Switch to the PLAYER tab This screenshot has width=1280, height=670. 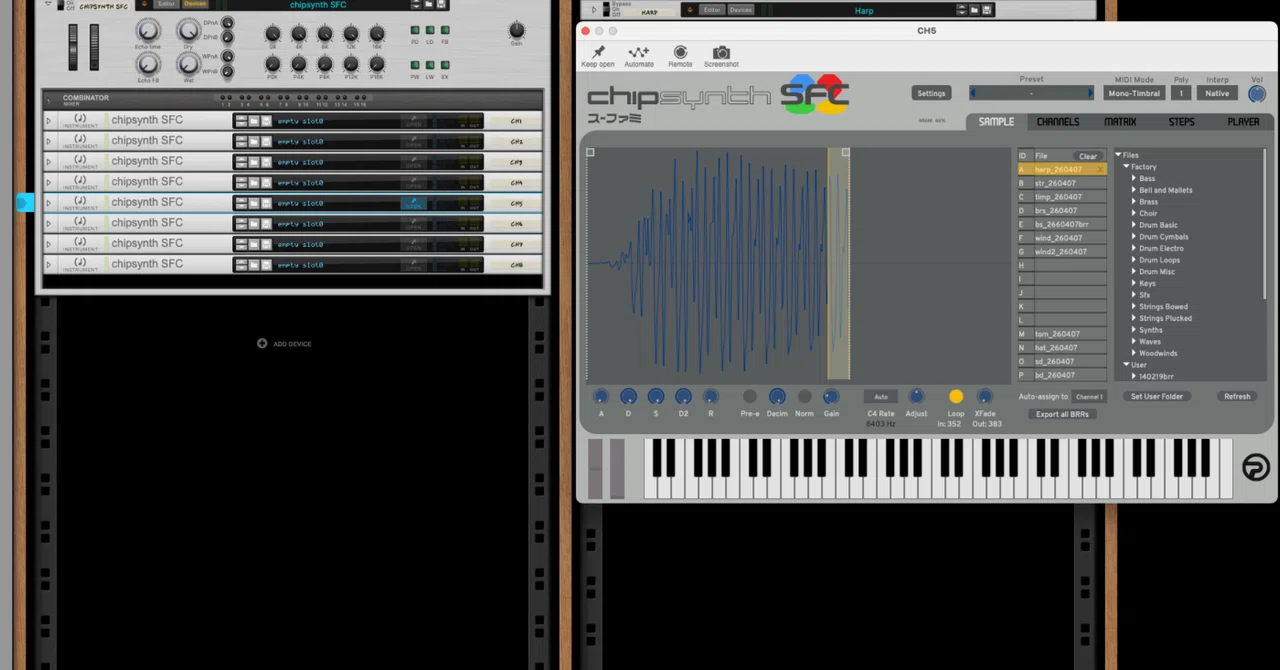pos(1243,122)
